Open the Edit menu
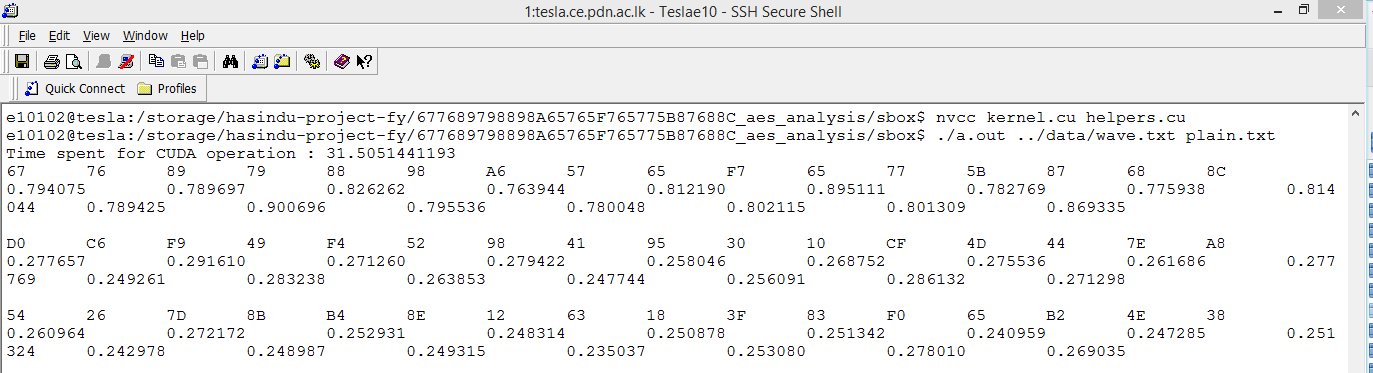Viewport: 1373px width, 373px height. pos(60,36)
